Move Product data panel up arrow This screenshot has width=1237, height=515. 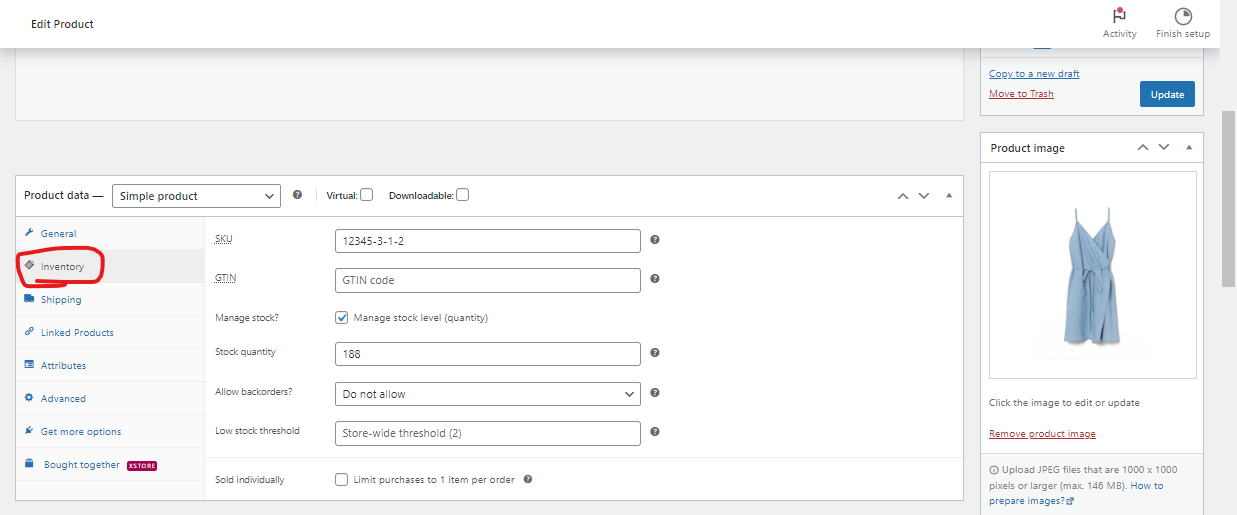point(903,196)
